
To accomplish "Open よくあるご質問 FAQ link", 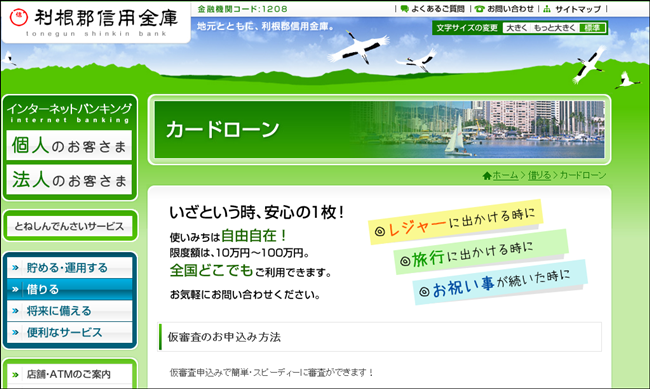I will tap(438, 9).
